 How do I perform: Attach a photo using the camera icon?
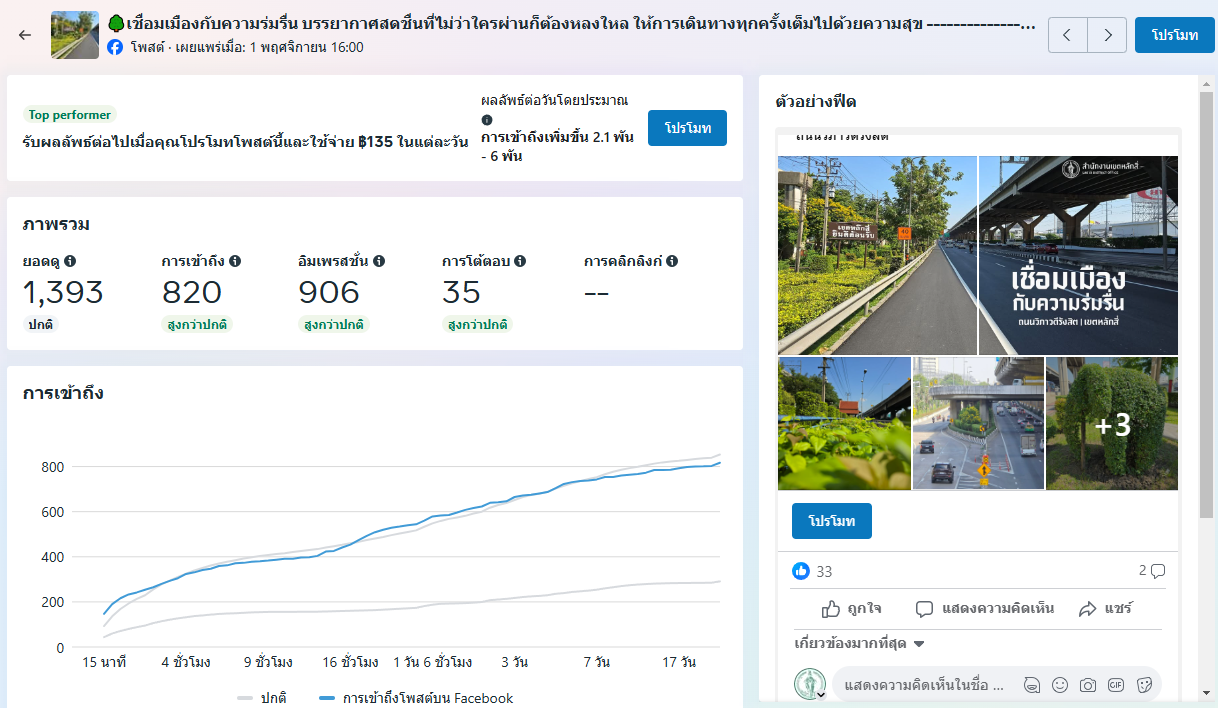[x=1088, y=685]
